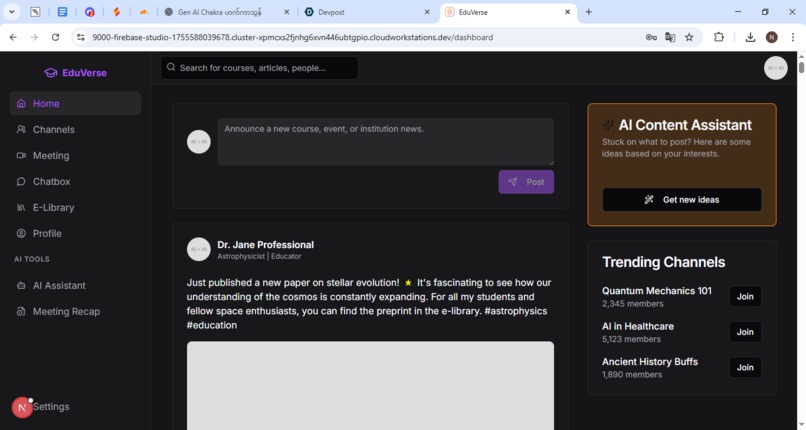Click into the announcement text area
Viewport: 806px width, 430px height.
[386, 142]
